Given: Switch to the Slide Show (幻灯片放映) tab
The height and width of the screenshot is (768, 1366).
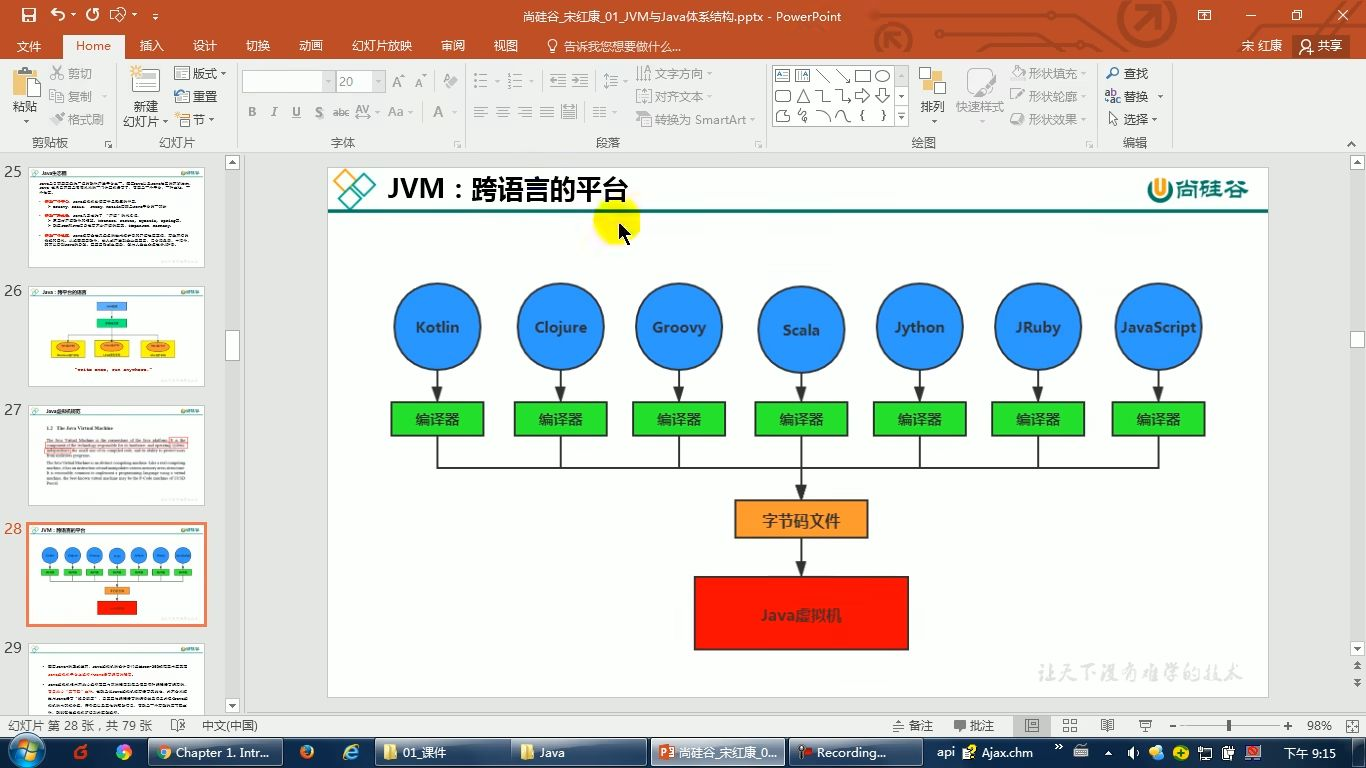Looking at the screenshot, I should point(382,46).
